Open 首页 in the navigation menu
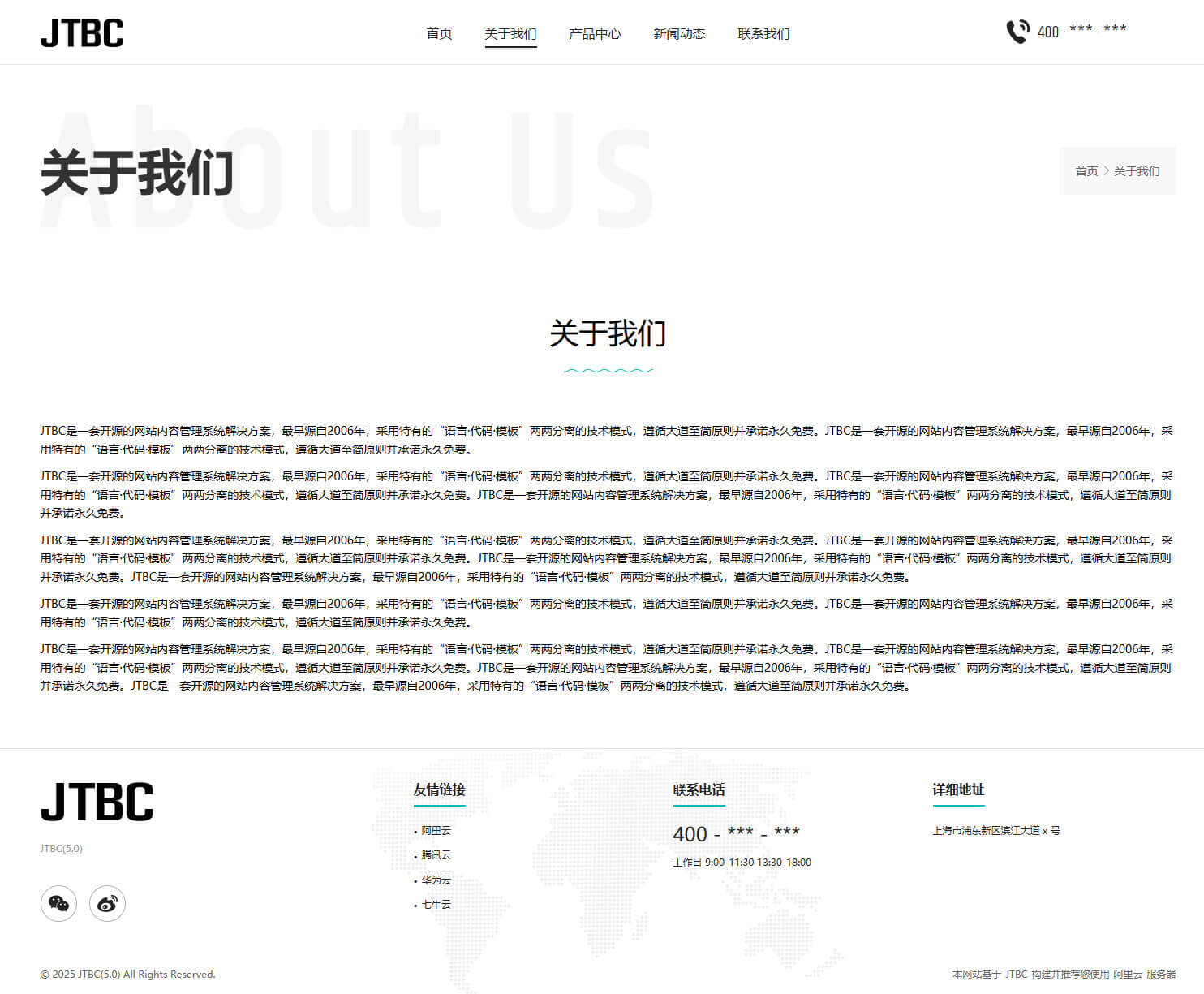This screenshot has width=1204, height=994. (x=439, y=33)
